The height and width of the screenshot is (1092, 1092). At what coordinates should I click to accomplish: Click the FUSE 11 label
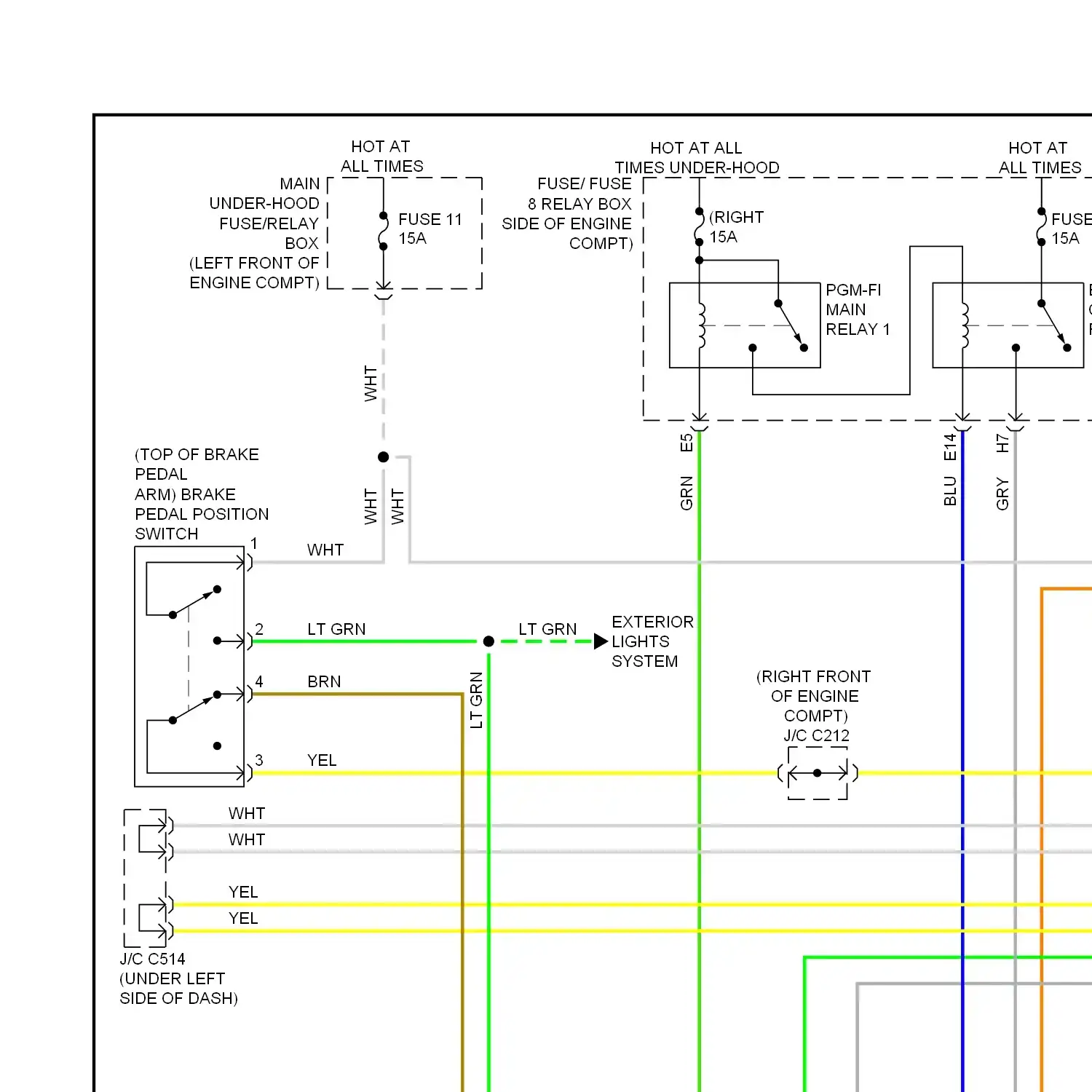pos(430,219)
